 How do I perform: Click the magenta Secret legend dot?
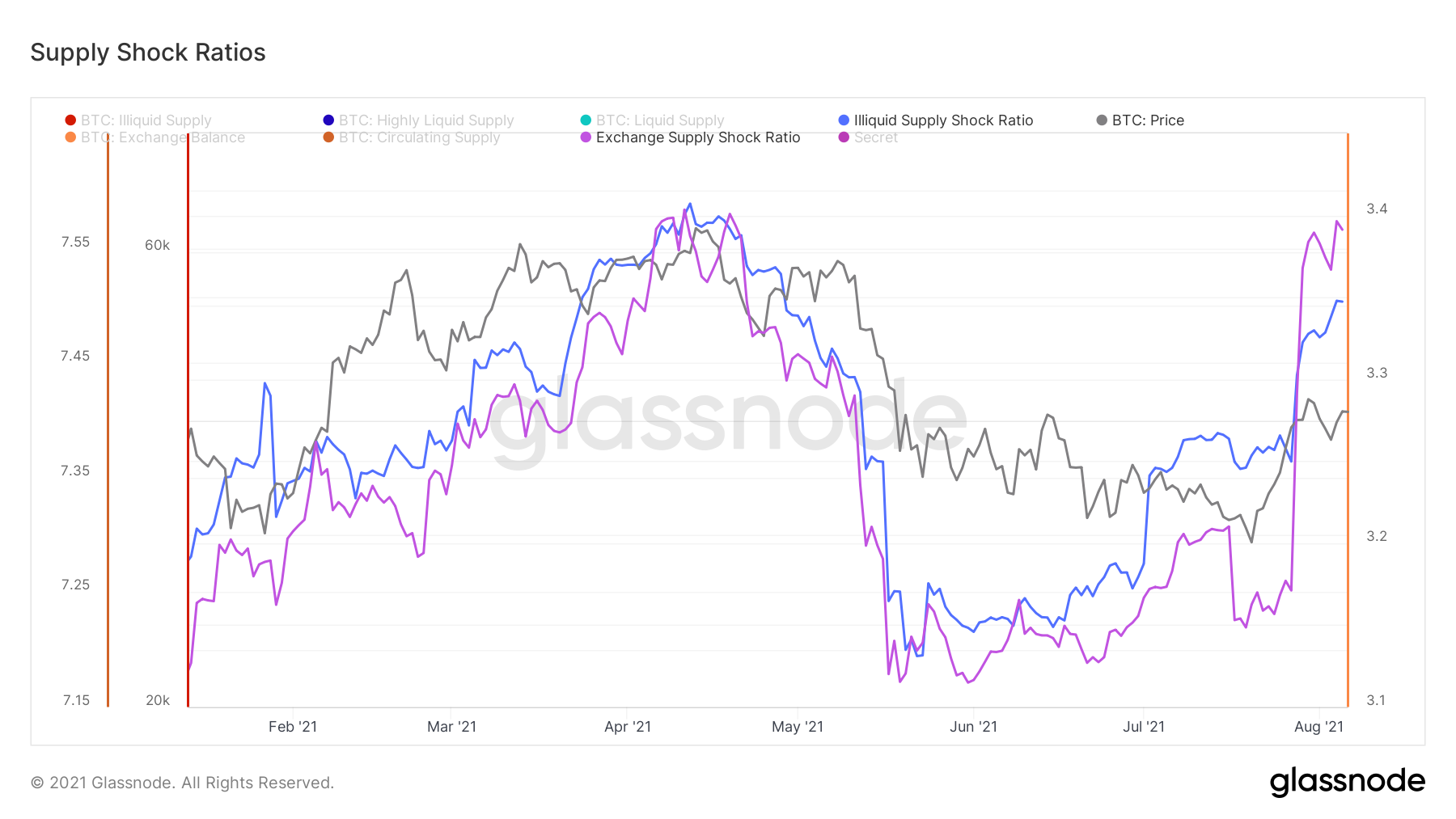click(844, 137)
